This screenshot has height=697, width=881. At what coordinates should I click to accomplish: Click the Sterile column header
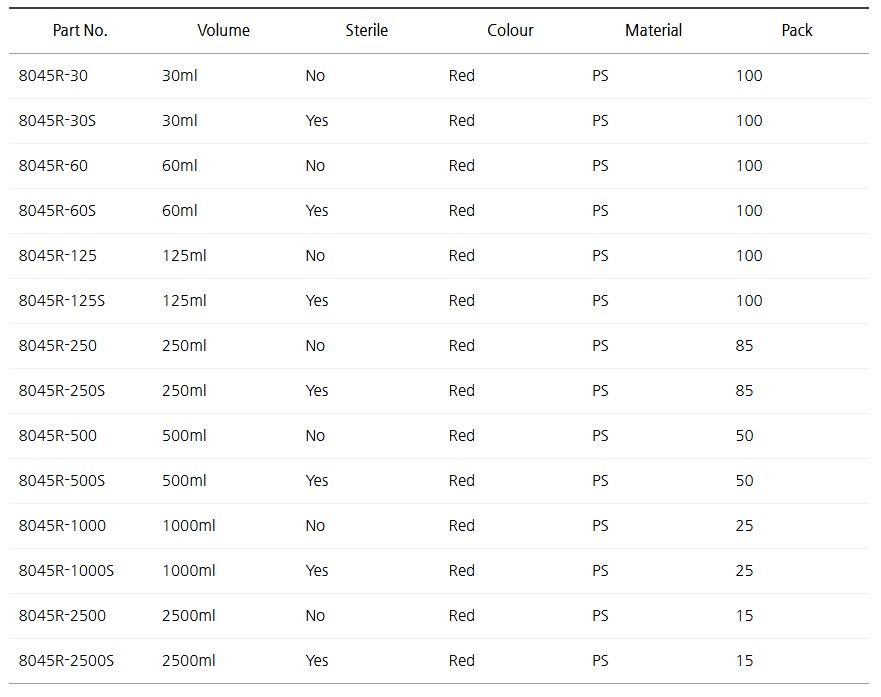pos(366,30)
